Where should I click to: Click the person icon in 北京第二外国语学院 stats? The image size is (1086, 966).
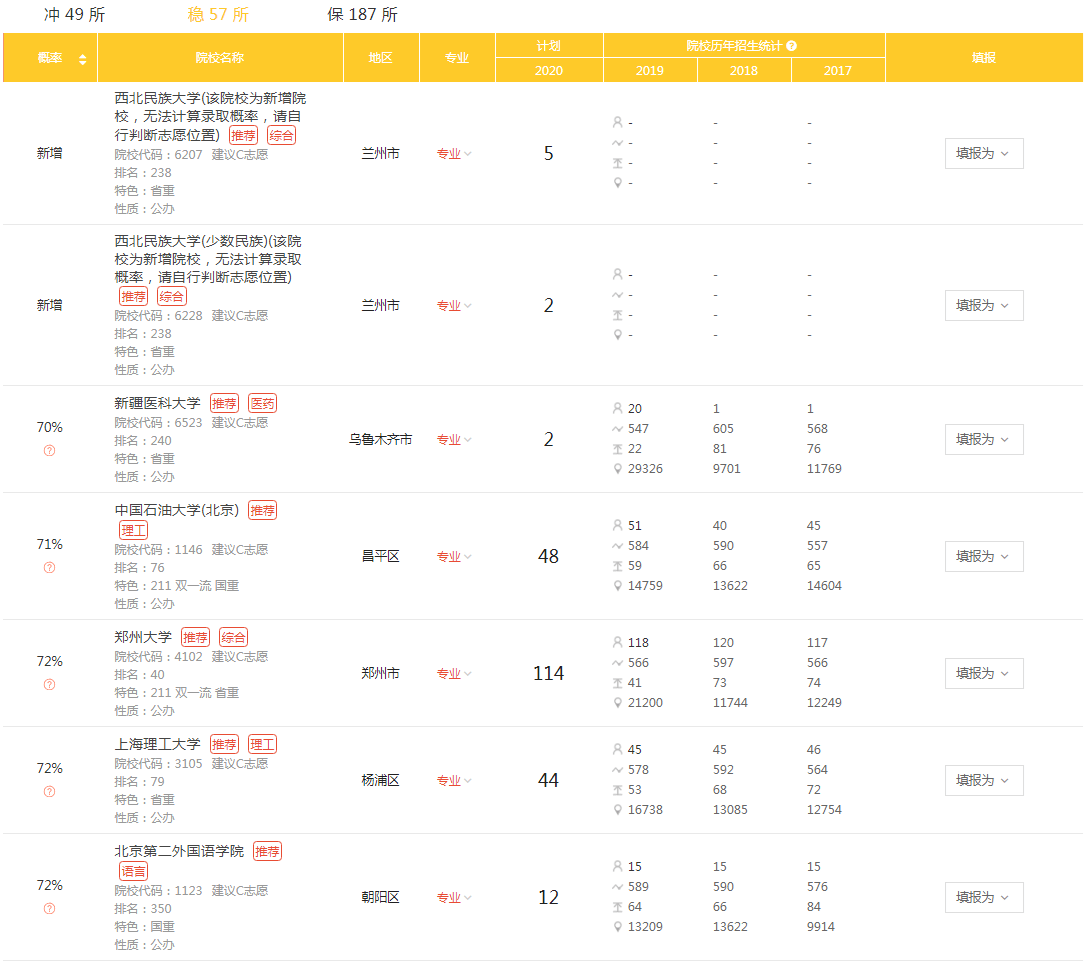[617, 866]
